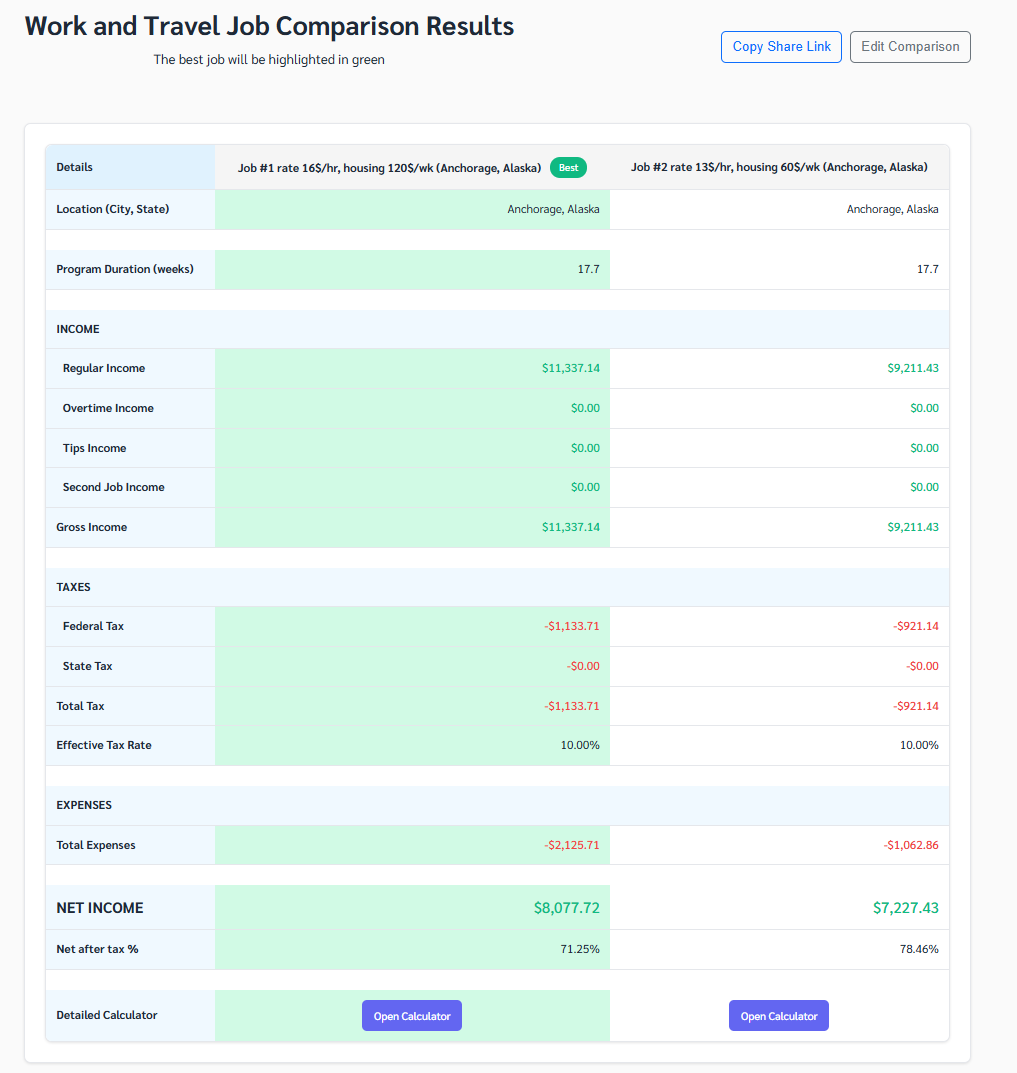Viewport: 1017px width, 1073px height.
Task: Click the Effective Tax Rate label
Action: (104, 745)
